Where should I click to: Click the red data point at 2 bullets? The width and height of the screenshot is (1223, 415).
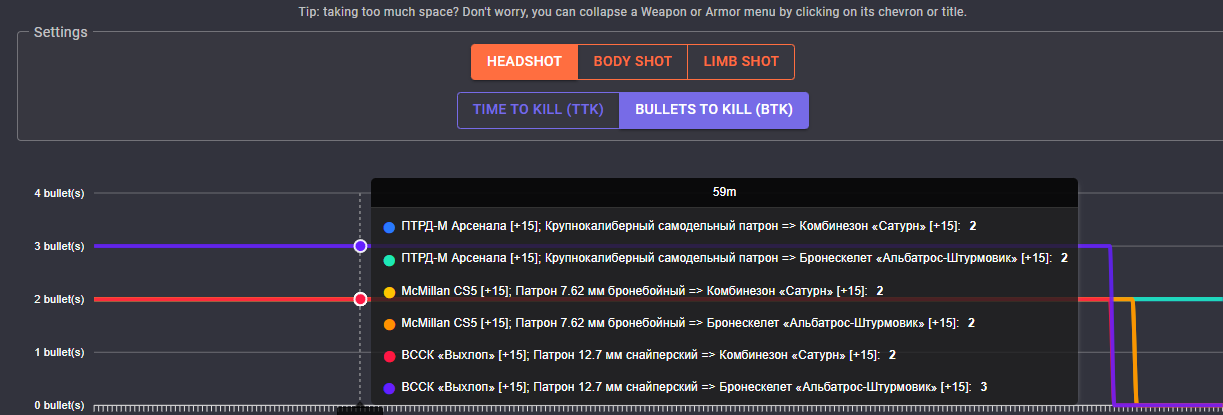pos(360,299)
